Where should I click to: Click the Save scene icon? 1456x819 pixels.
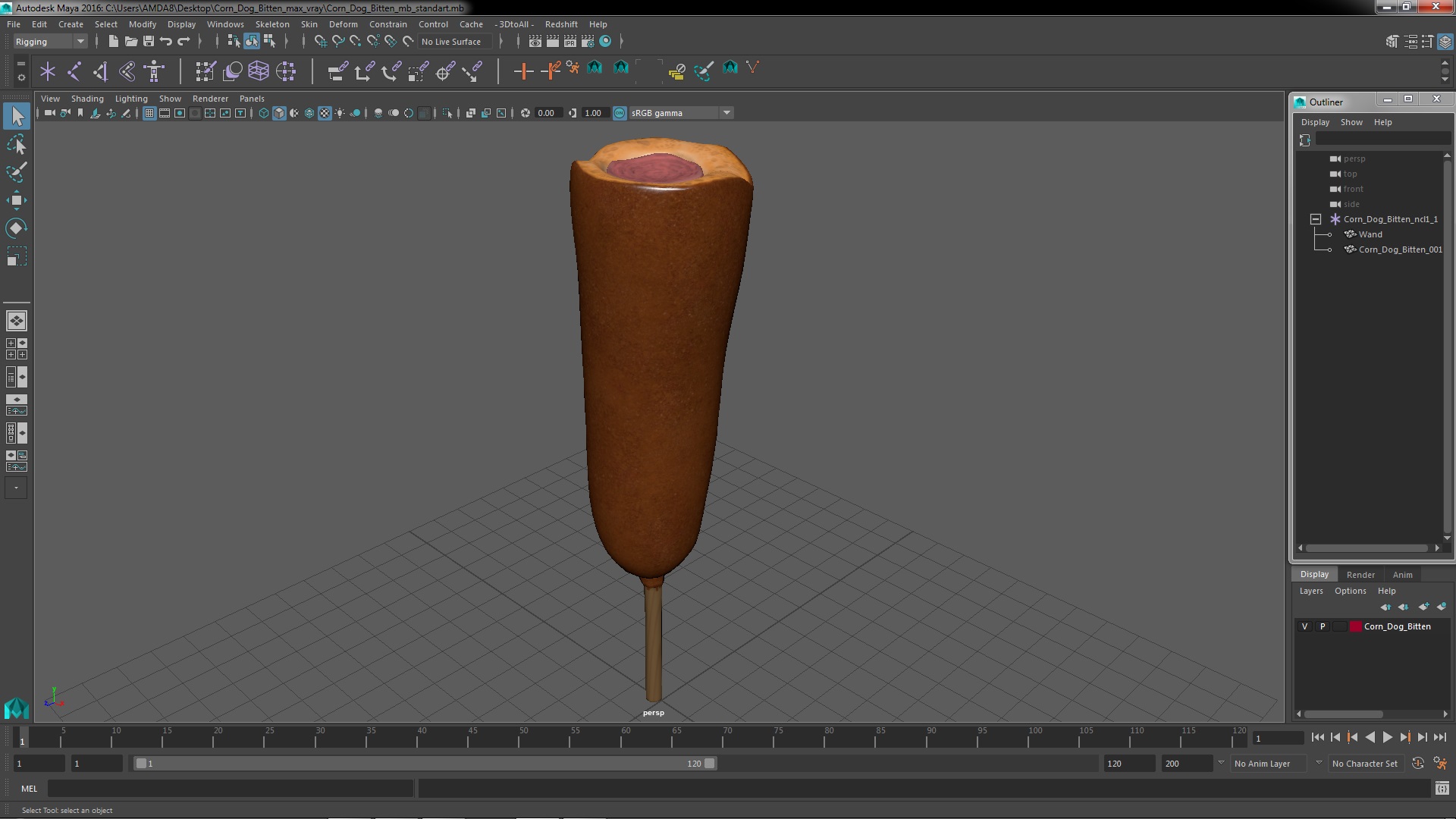(149, 41)
